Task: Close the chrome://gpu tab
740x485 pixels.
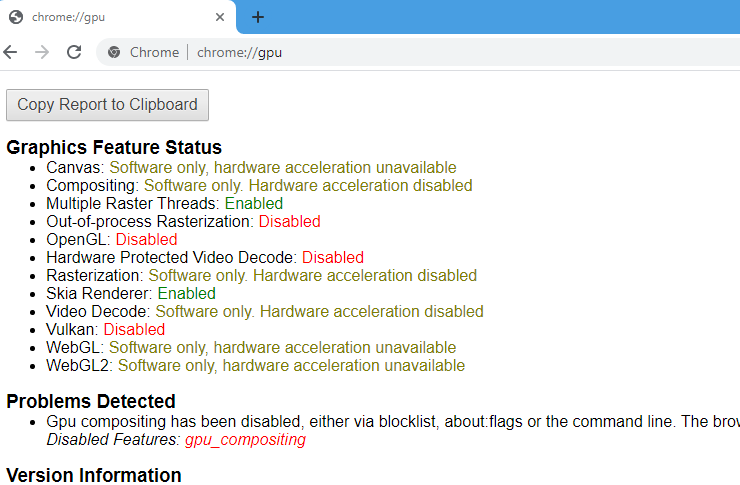Action: coord(219,17)
